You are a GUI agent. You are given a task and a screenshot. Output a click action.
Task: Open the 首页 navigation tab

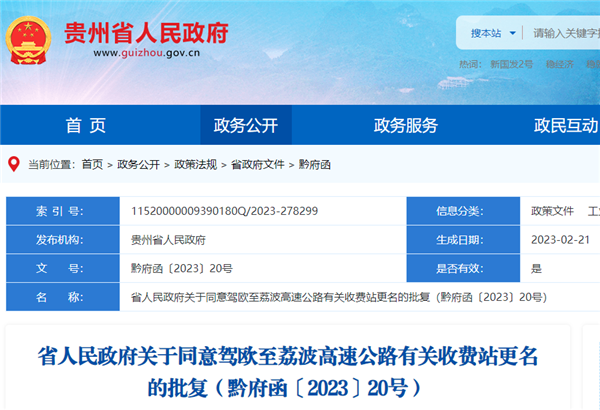pos(85,126)
